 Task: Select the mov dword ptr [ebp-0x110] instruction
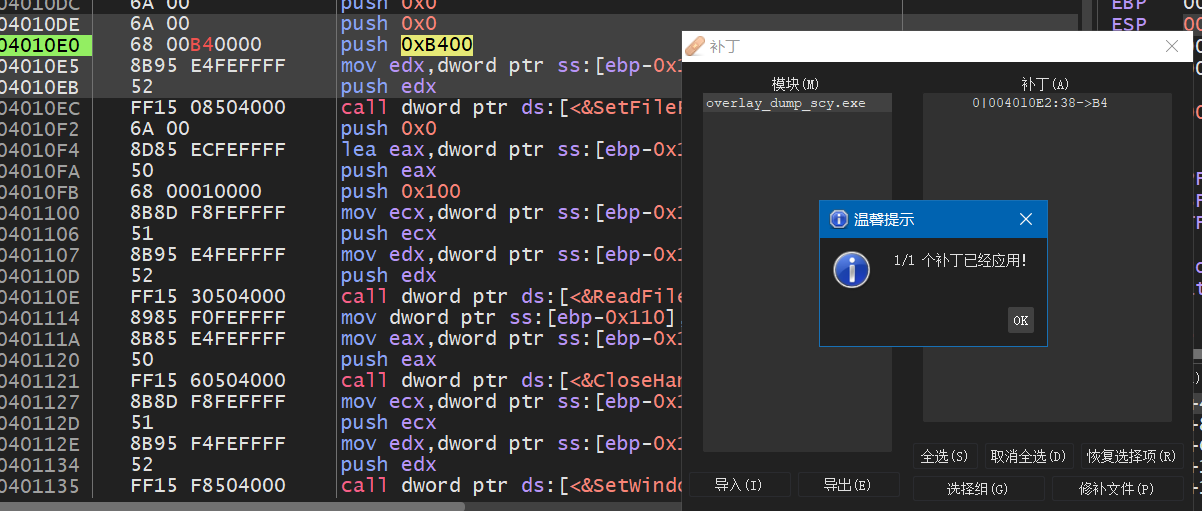pyautogui.click(x=511, y=317)
